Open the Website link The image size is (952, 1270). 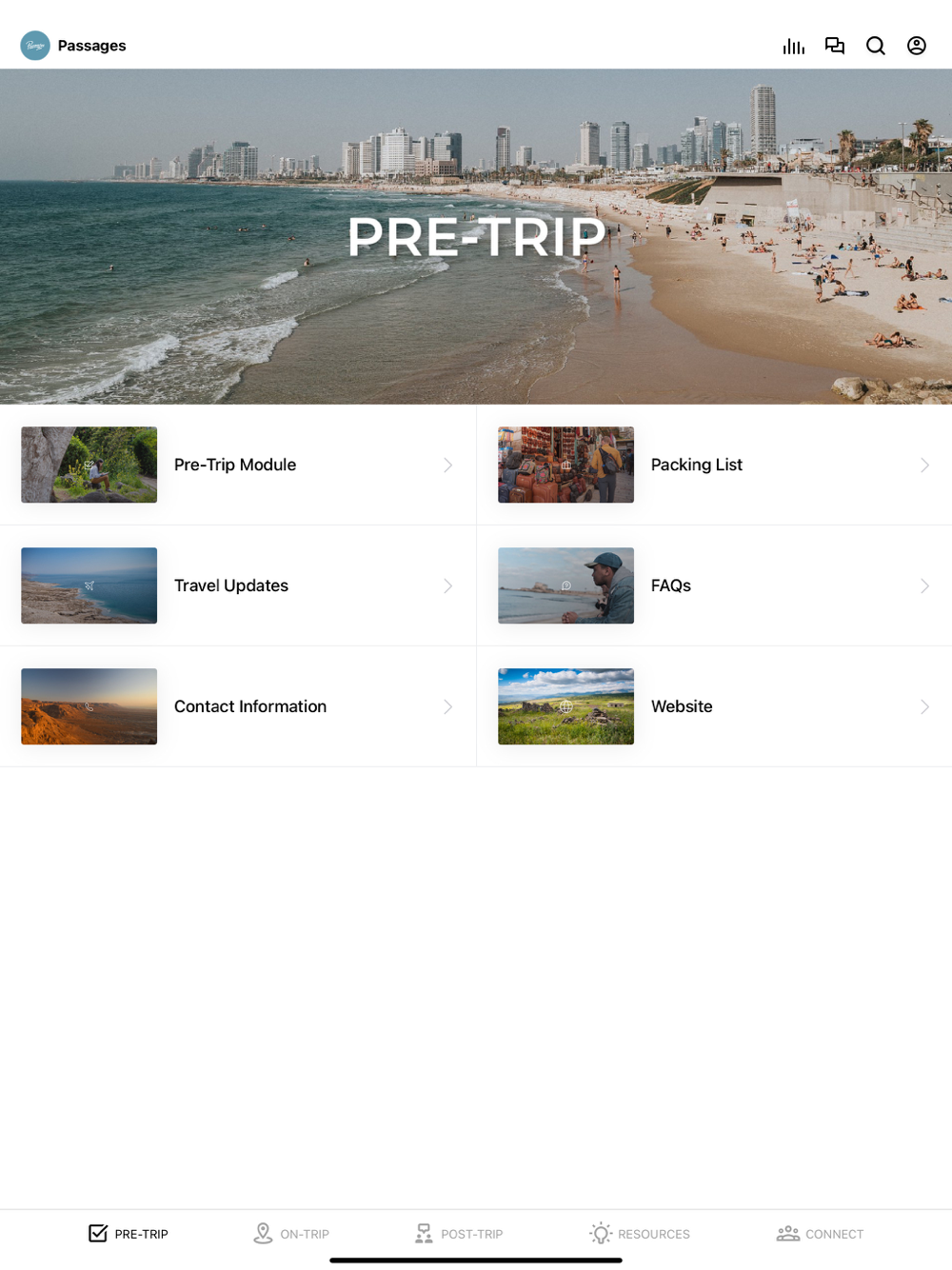[x=714, y=706]
